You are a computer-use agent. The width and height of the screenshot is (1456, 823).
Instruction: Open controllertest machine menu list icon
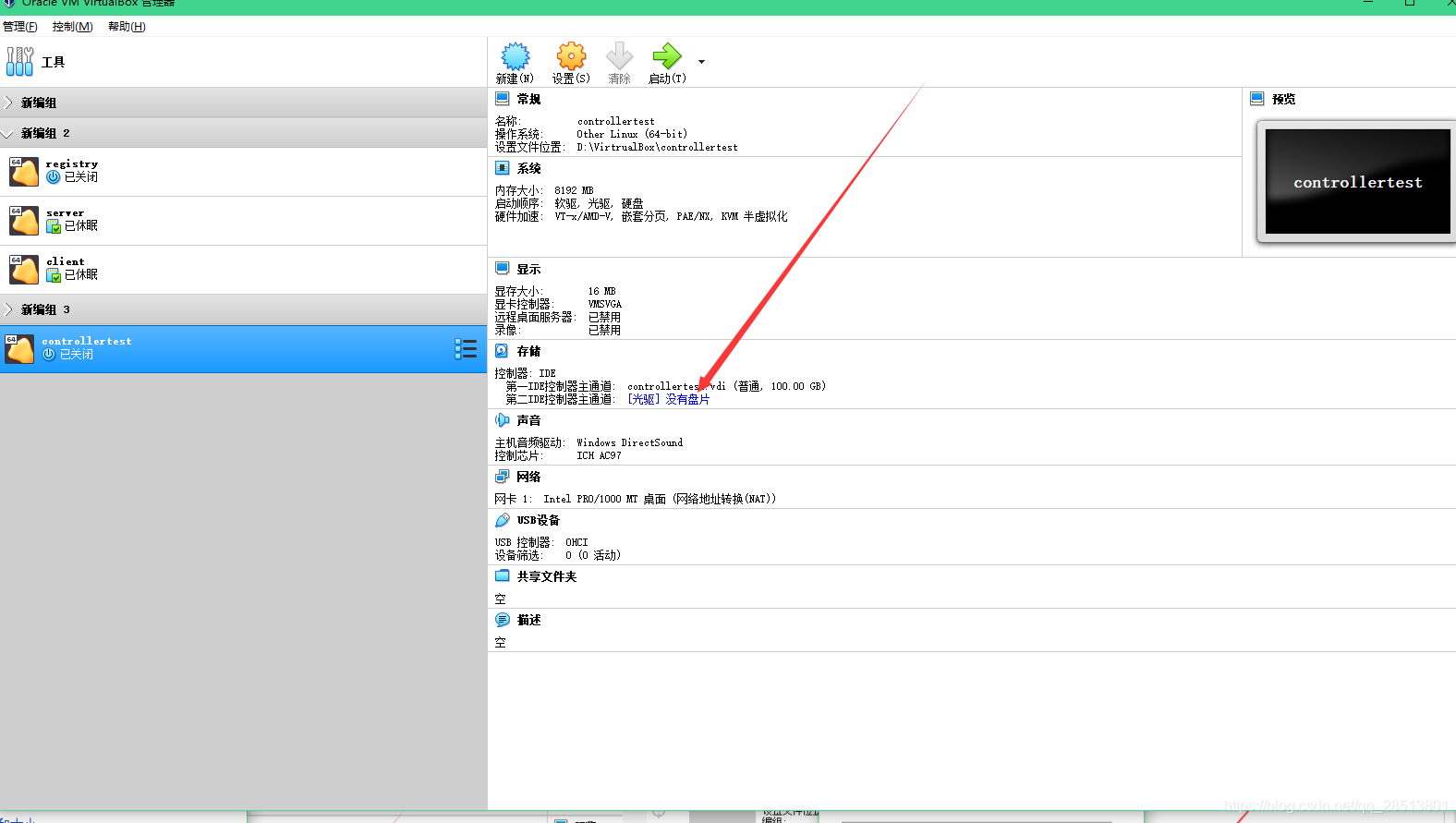[x=466, y=348]
